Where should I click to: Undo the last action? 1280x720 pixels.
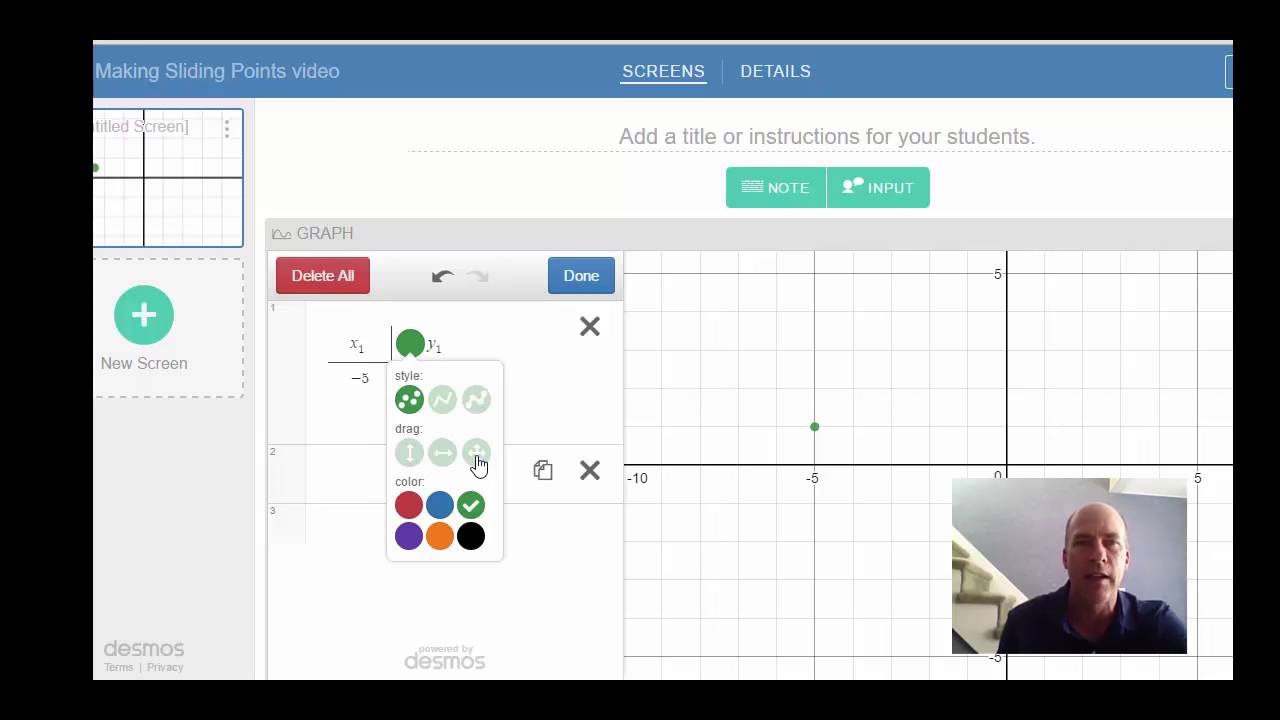point(443,276)
